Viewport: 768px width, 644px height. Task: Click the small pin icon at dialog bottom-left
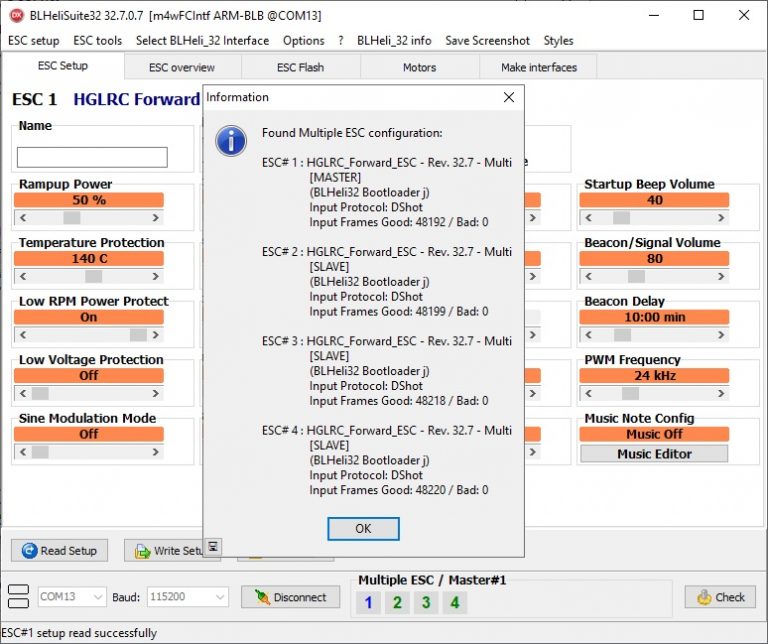click(x=213, y=547)
